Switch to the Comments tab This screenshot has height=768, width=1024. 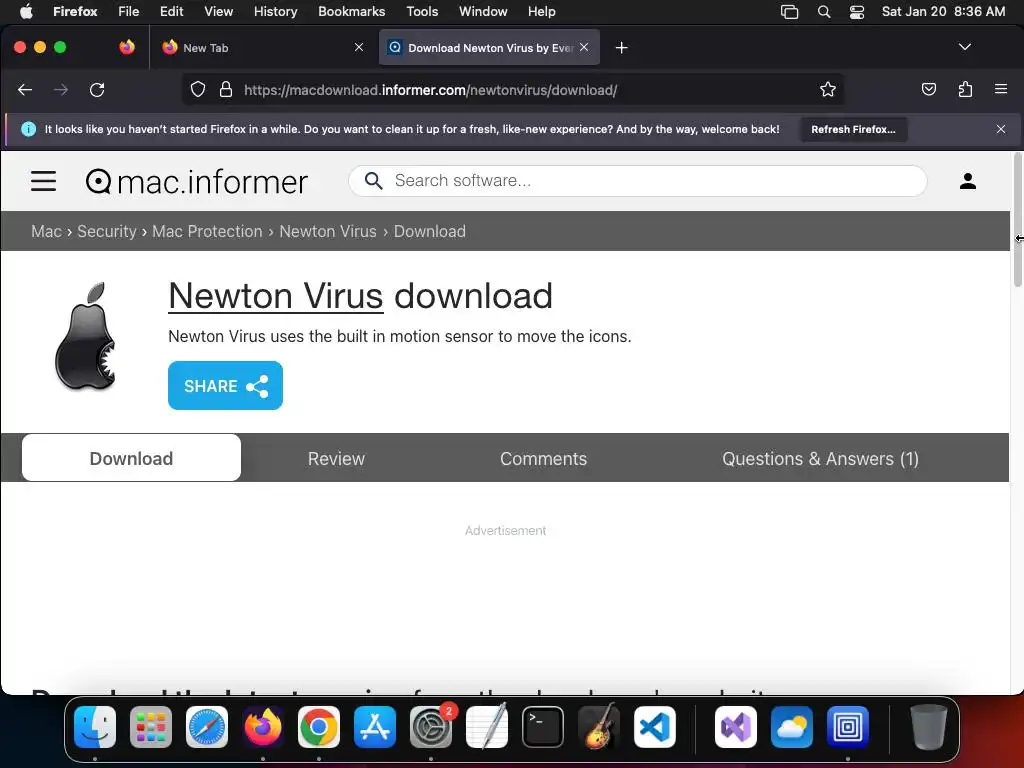(543, 458)
